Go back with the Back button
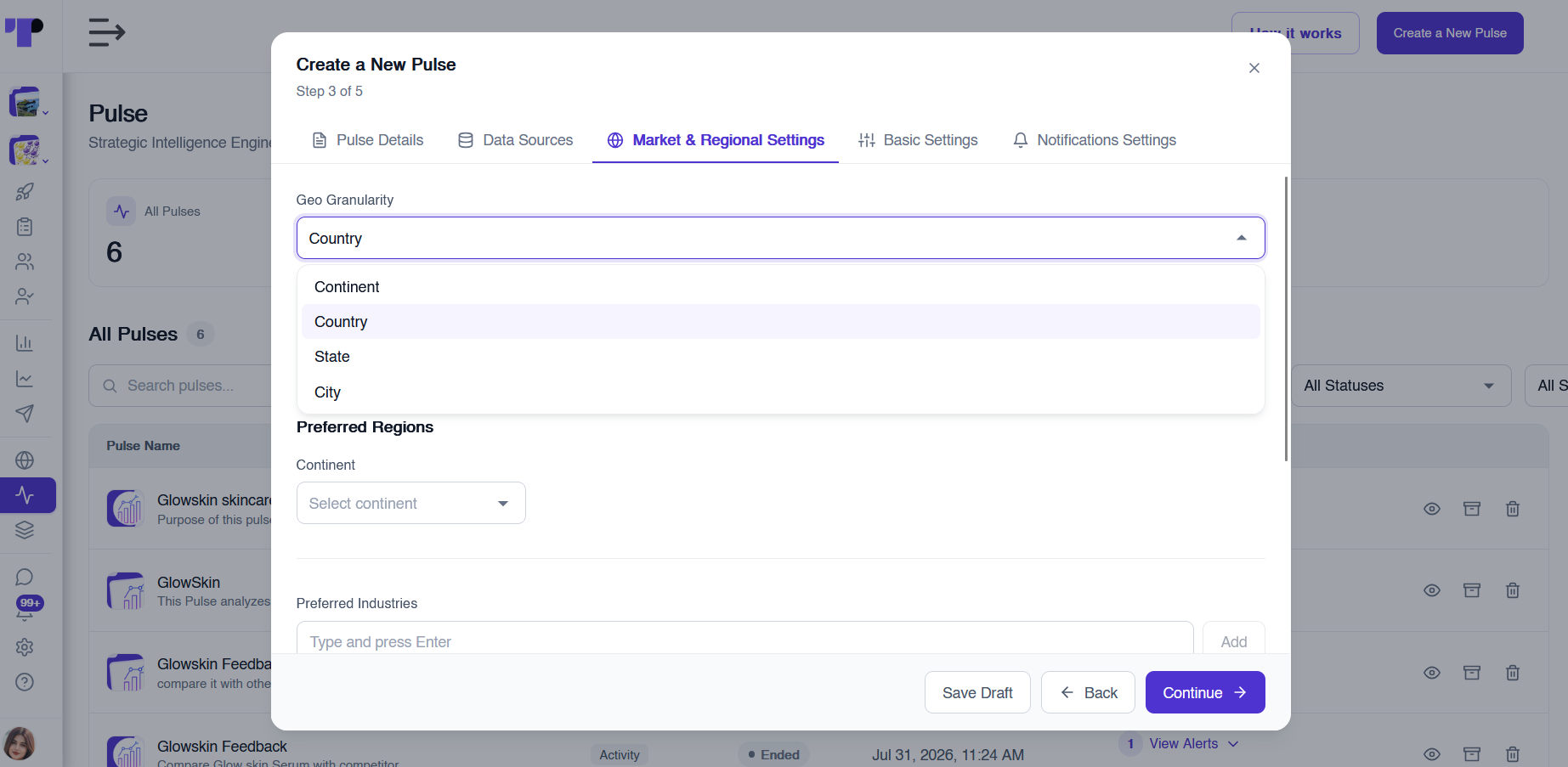Image resolution: width=1568 pixels, height=767 pixels. (x=1088, y=692)
